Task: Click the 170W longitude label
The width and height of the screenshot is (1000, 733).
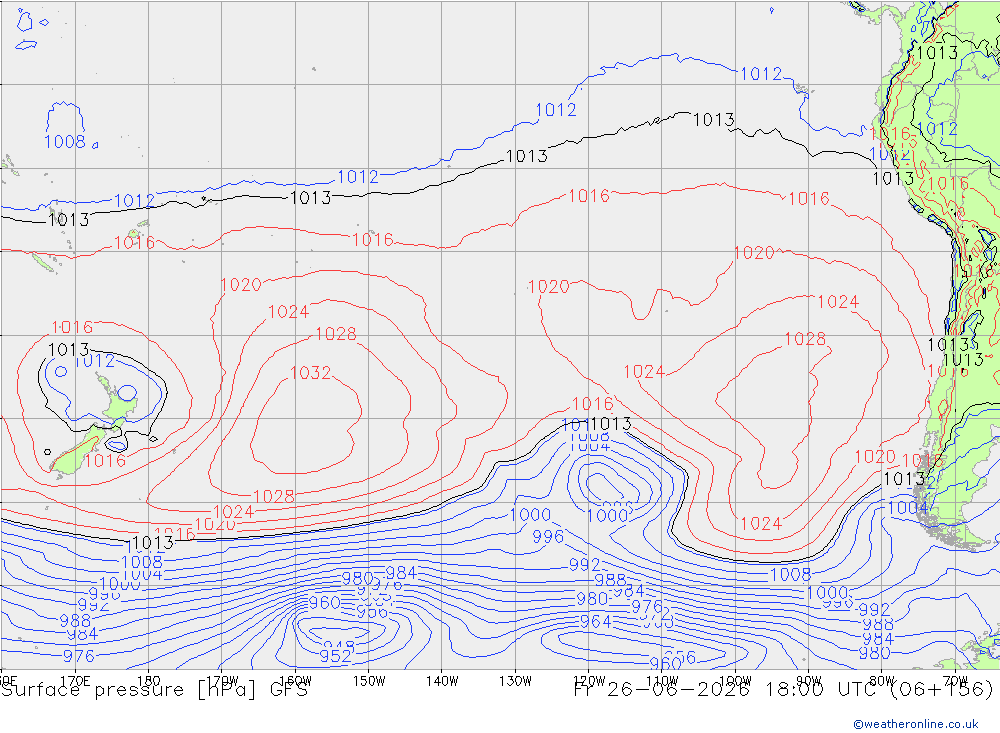Action: tap(222, 681)
